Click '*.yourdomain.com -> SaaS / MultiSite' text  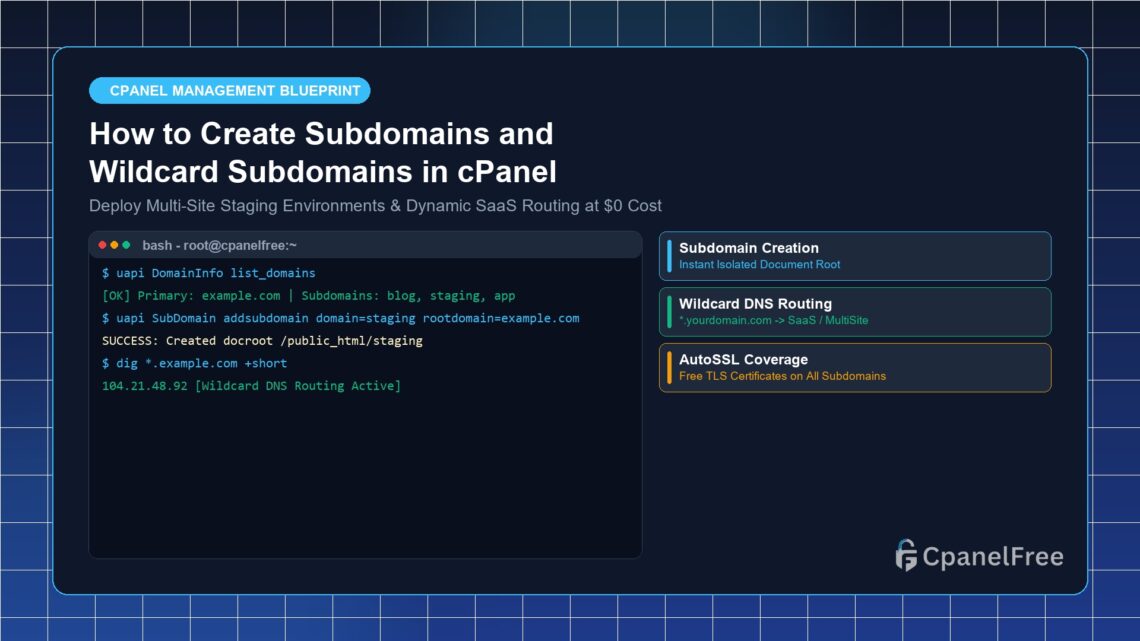coord(774,320)
